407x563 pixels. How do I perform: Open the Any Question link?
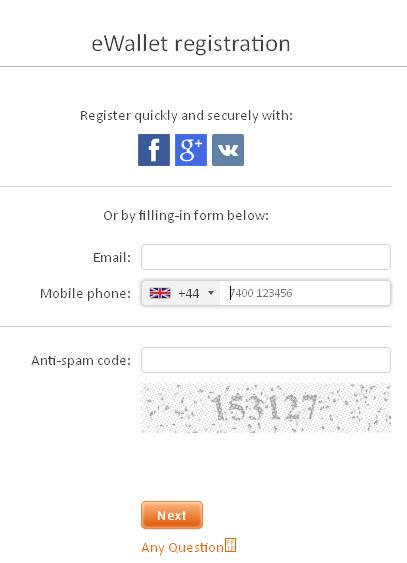coord(182,548)
